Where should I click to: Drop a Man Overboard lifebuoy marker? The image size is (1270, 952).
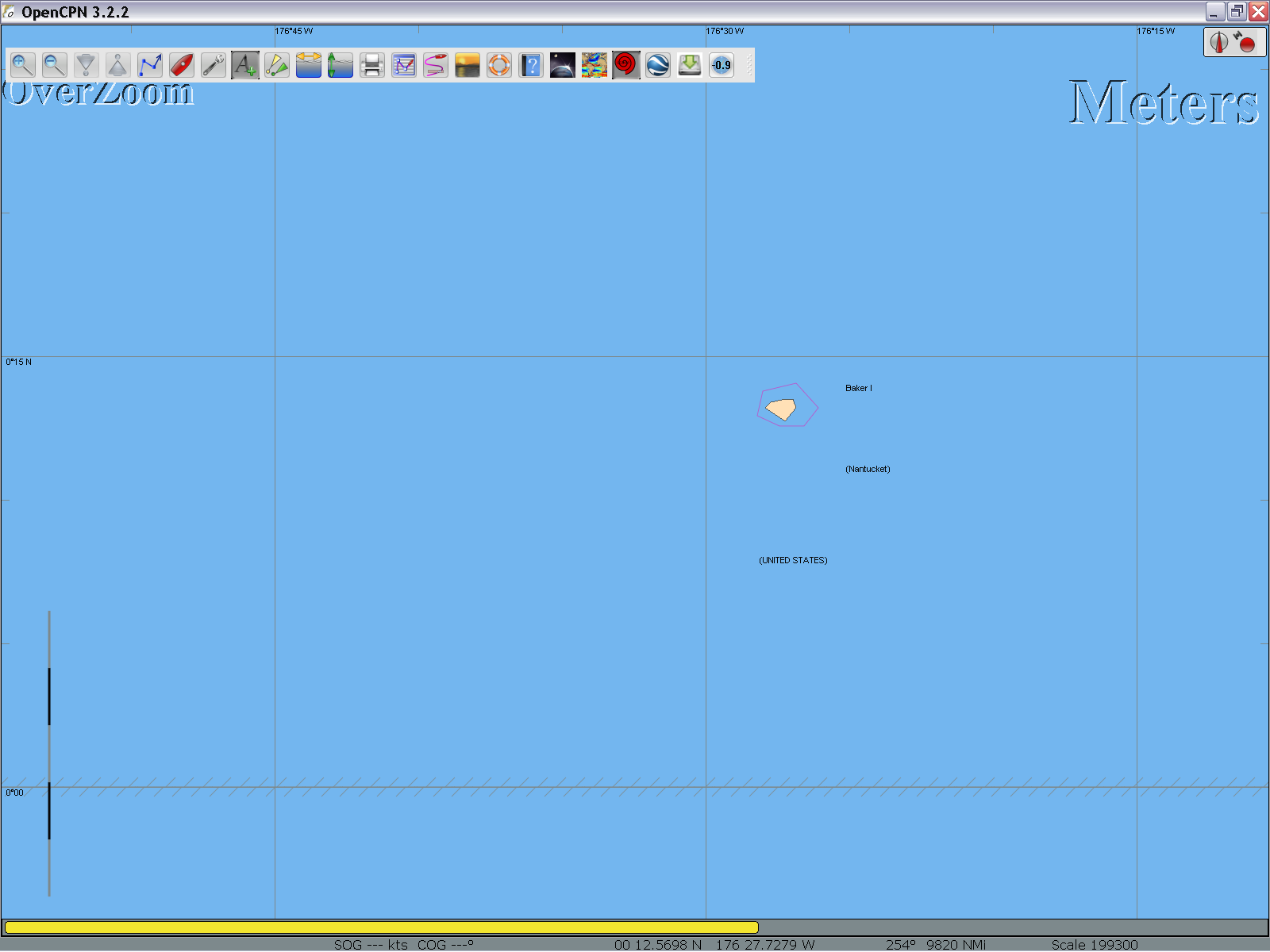click(x=499, y=65)
